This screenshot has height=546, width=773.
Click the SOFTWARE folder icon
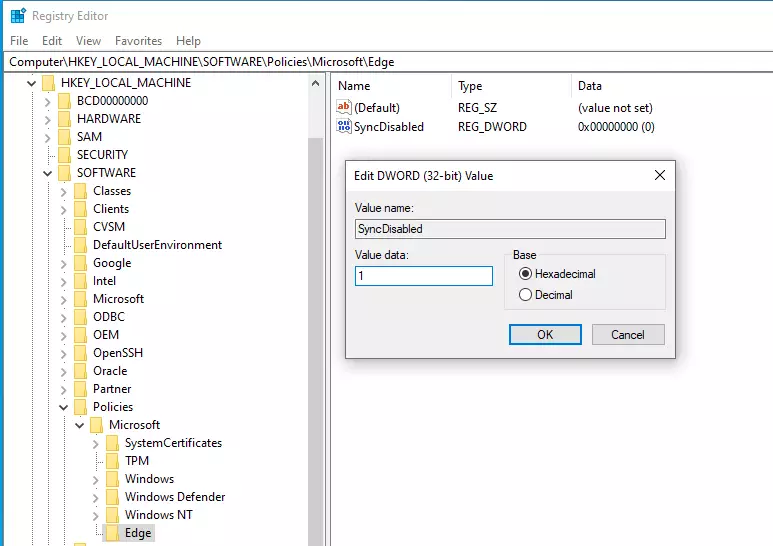(x=64, y=173)
